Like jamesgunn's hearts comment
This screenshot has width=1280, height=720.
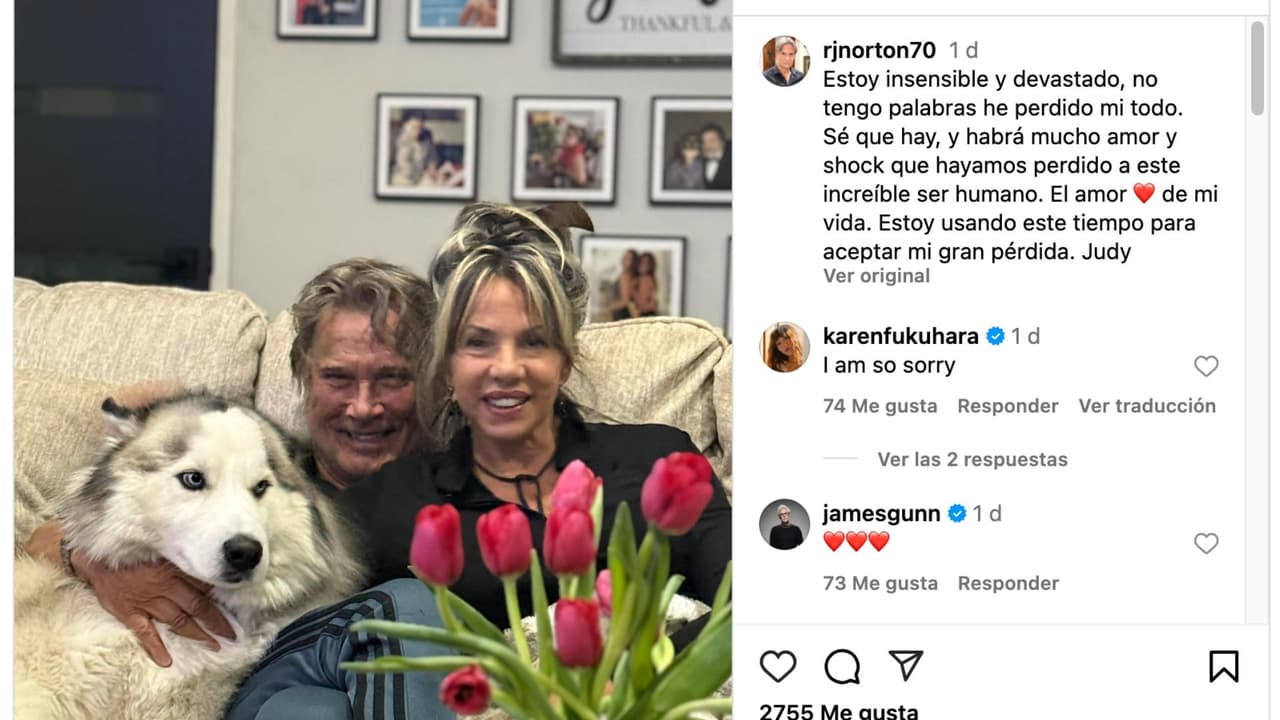click(1206, 543)
